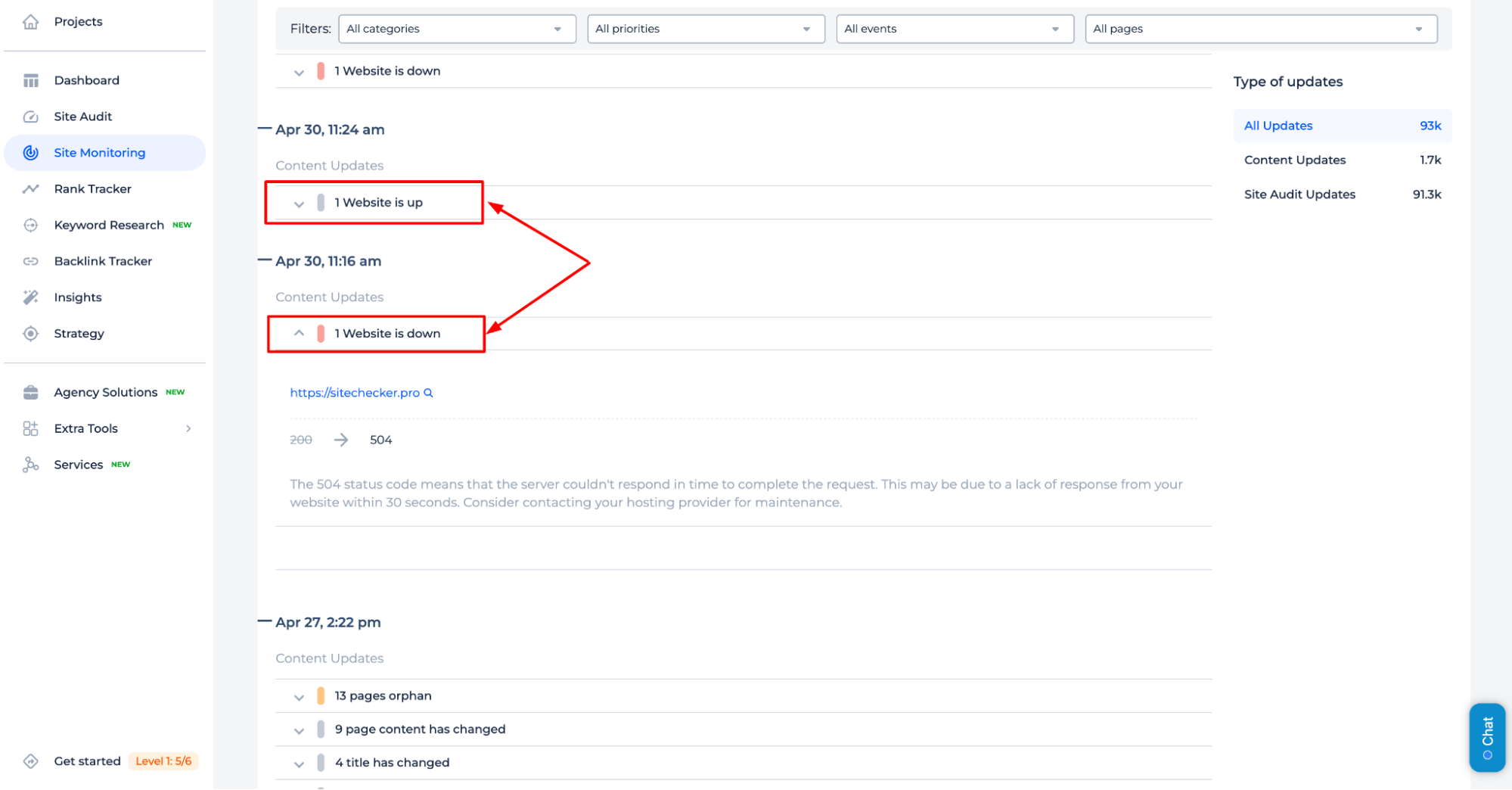The image size is (1512, 790).
Task: Expand the Extra Tools submenu arrow
Action: click(x=188, y=428)
